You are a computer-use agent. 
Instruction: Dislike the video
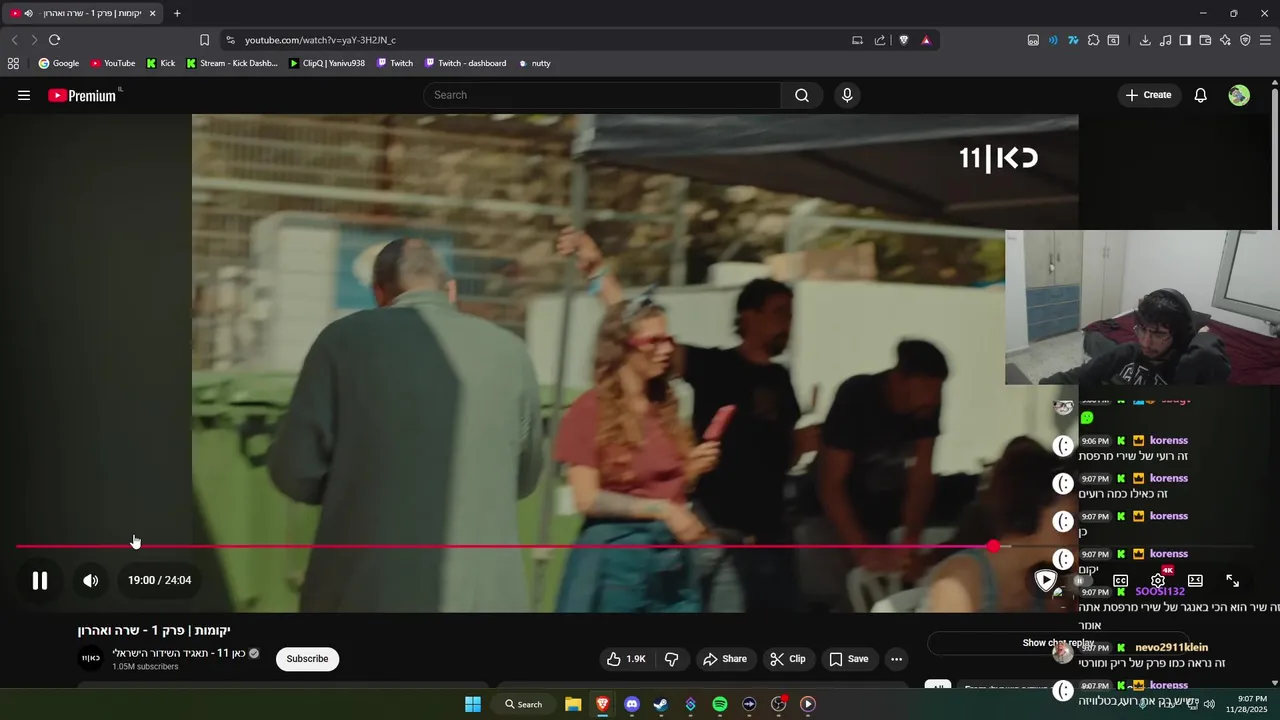pos(671,659)
